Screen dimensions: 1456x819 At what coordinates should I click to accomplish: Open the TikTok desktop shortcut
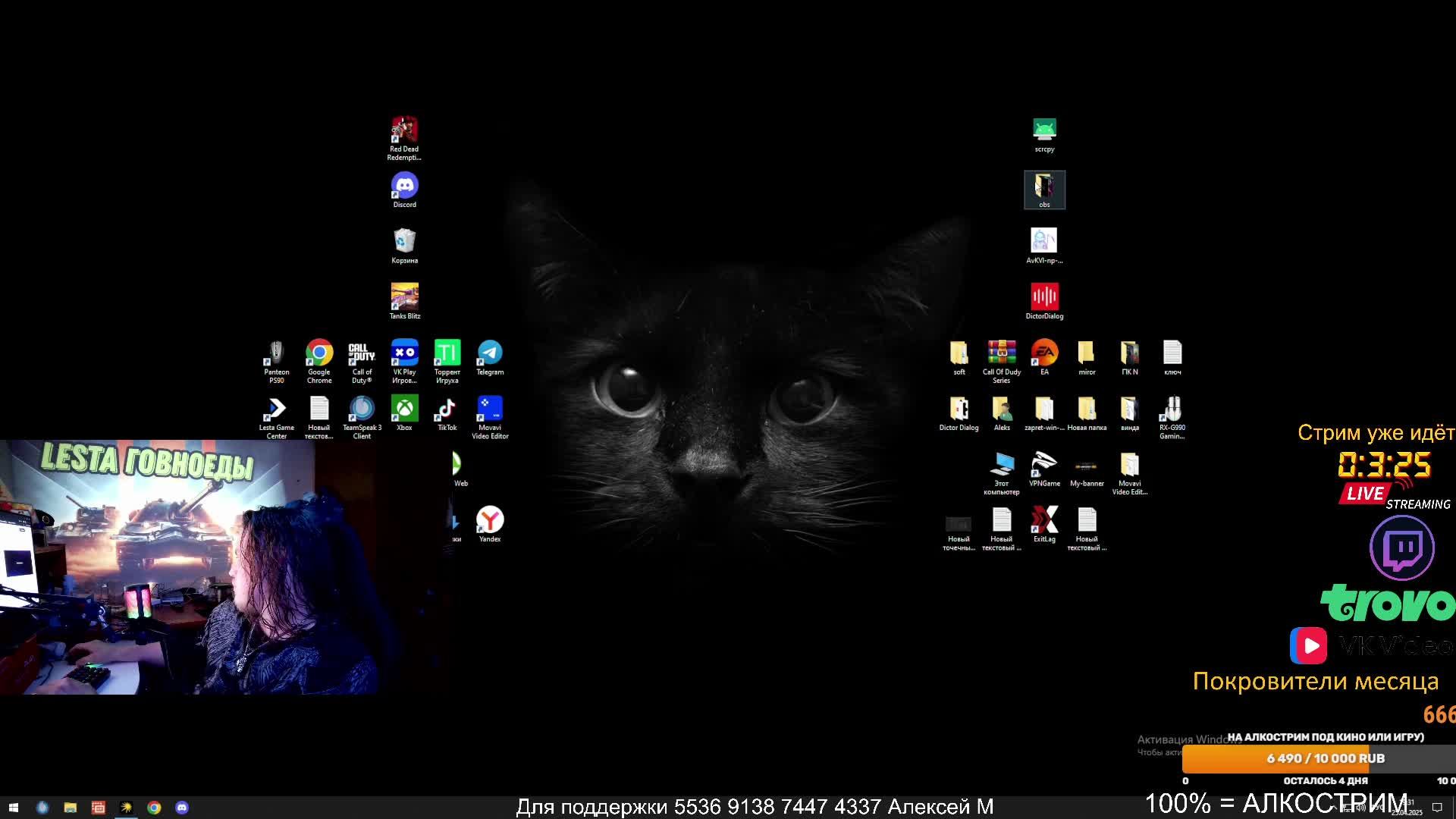[447, 409]
